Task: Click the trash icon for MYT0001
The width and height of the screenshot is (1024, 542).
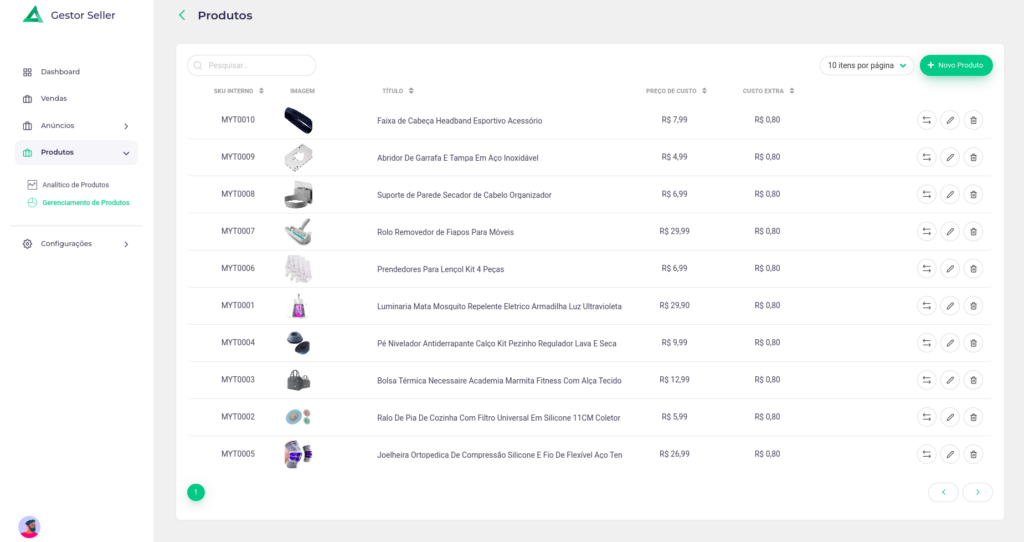Action: click(973, 305)
